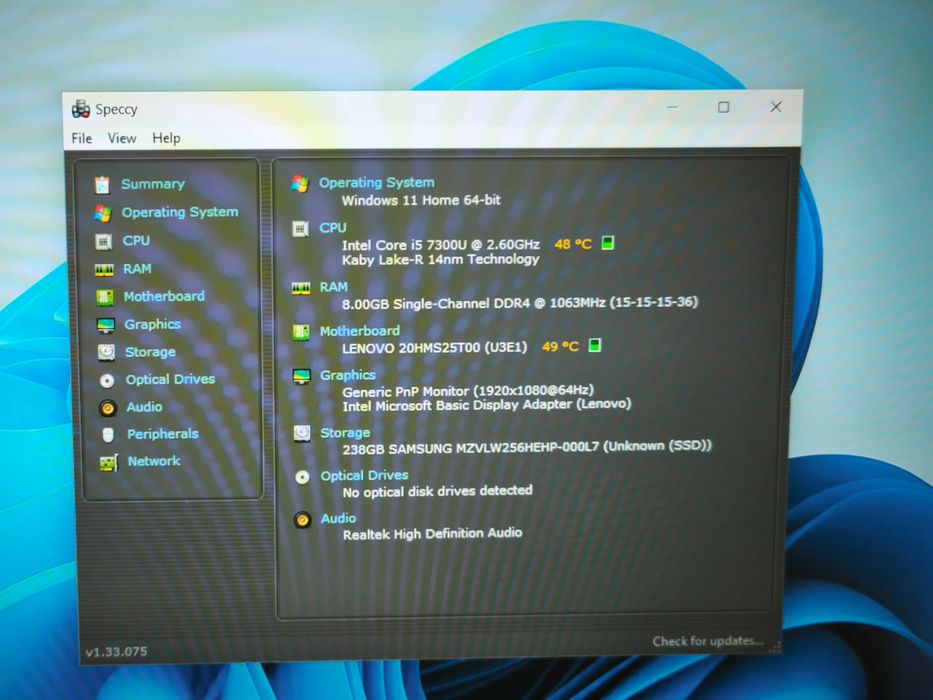Select Motherboard label in the sidebar
The width and height of the screenshot is (933, 700).
[x=164, y=296]
